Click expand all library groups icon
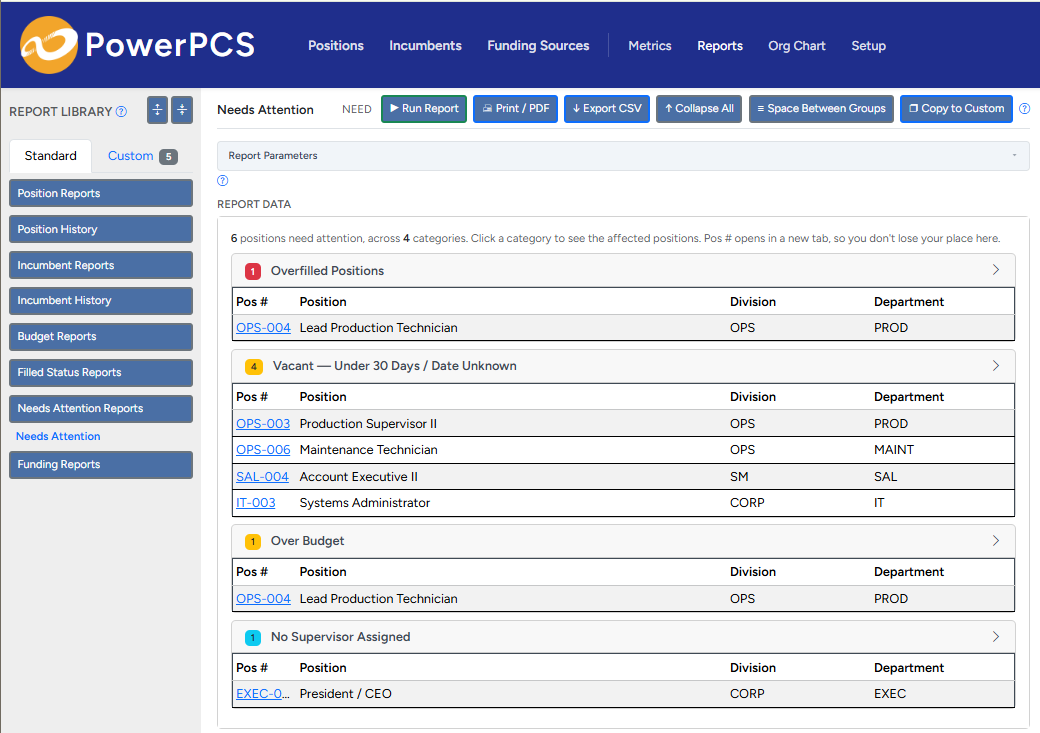 (157, 110)
